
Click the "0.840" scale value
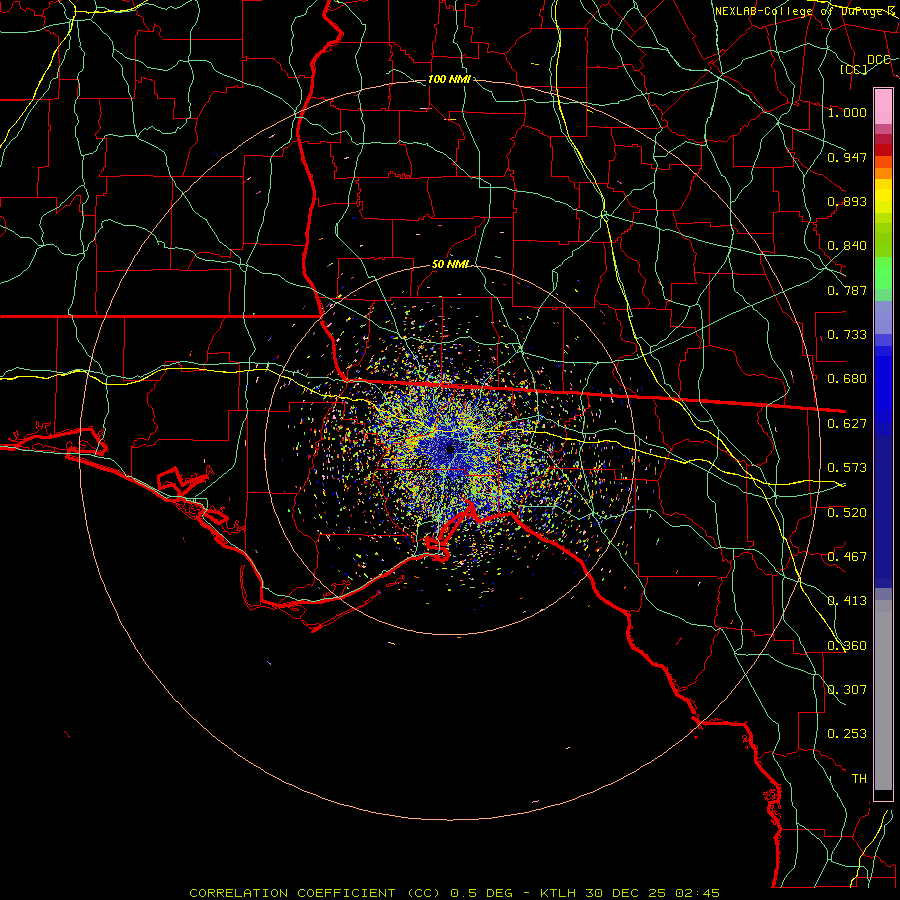click(x=847, y=246)
